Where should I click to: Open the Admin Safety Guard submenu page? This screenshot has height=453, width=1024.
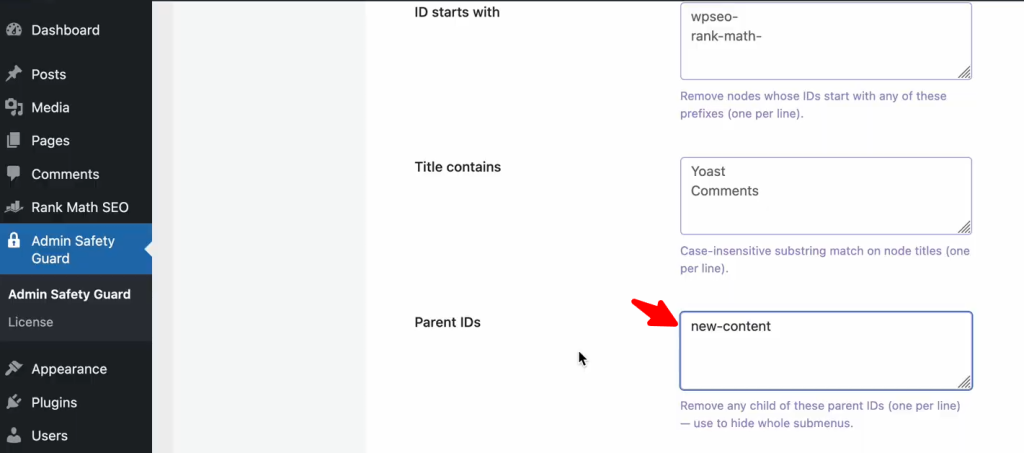pos(69,294)
